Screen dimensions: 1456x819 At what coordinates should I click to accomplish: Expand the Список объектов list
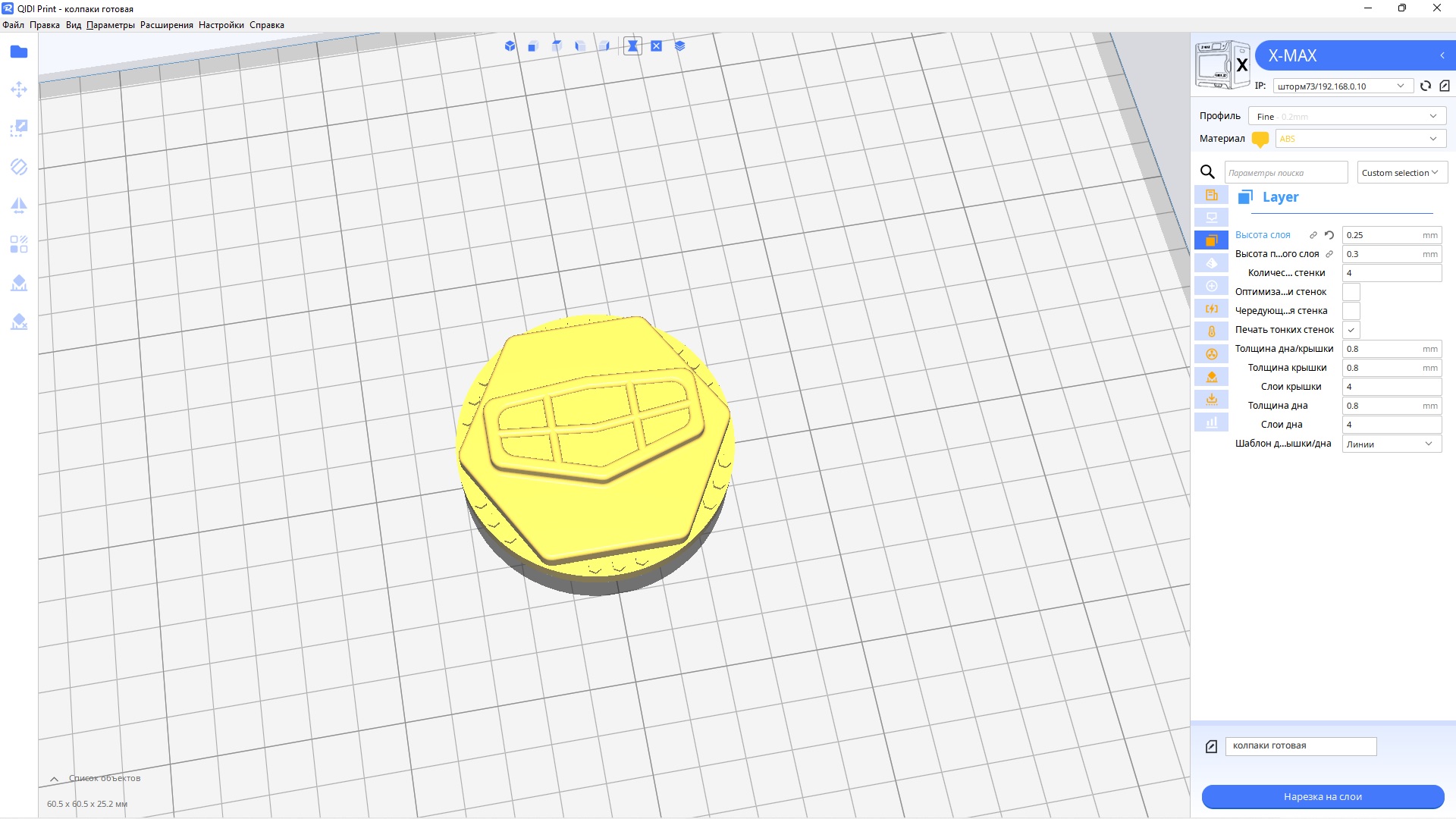[54, 779]
